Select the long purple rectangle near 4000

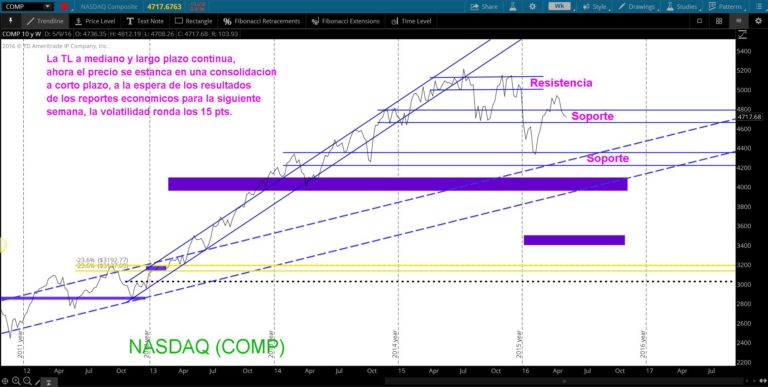click(x=398, y=184)
